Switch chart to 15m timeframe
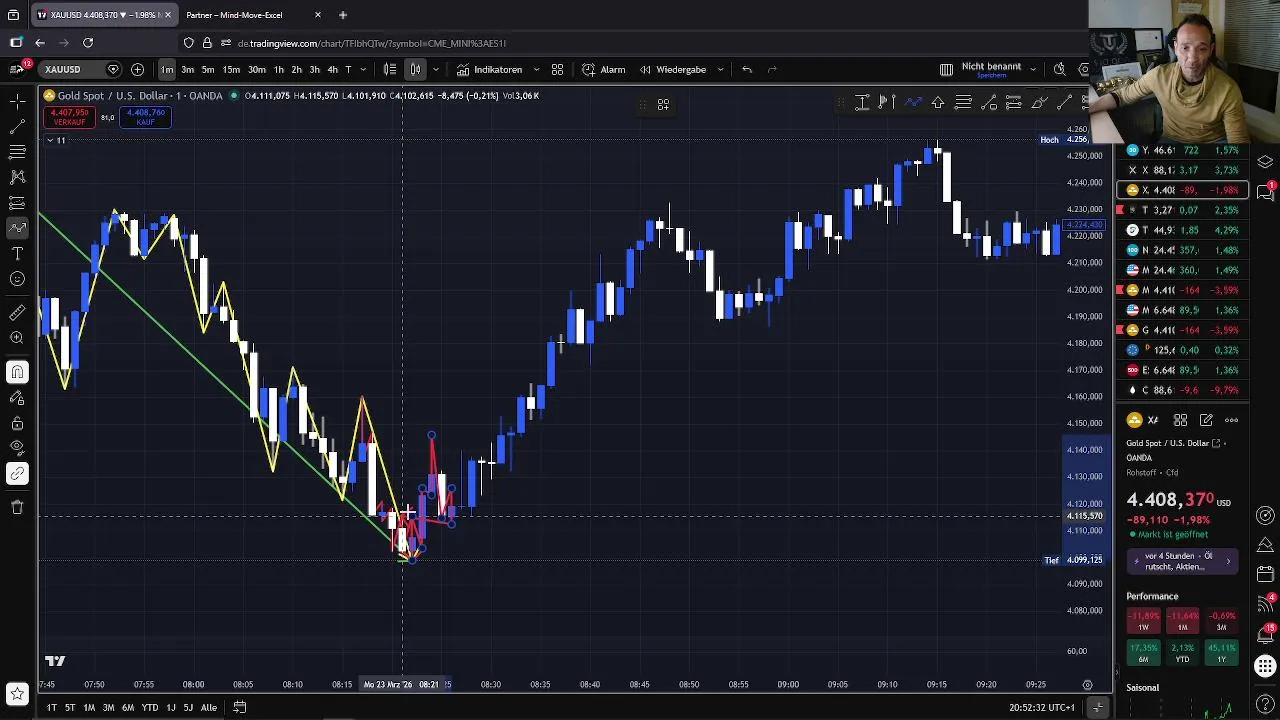This screenshot has height=720, width=1280. pos(231,69)
